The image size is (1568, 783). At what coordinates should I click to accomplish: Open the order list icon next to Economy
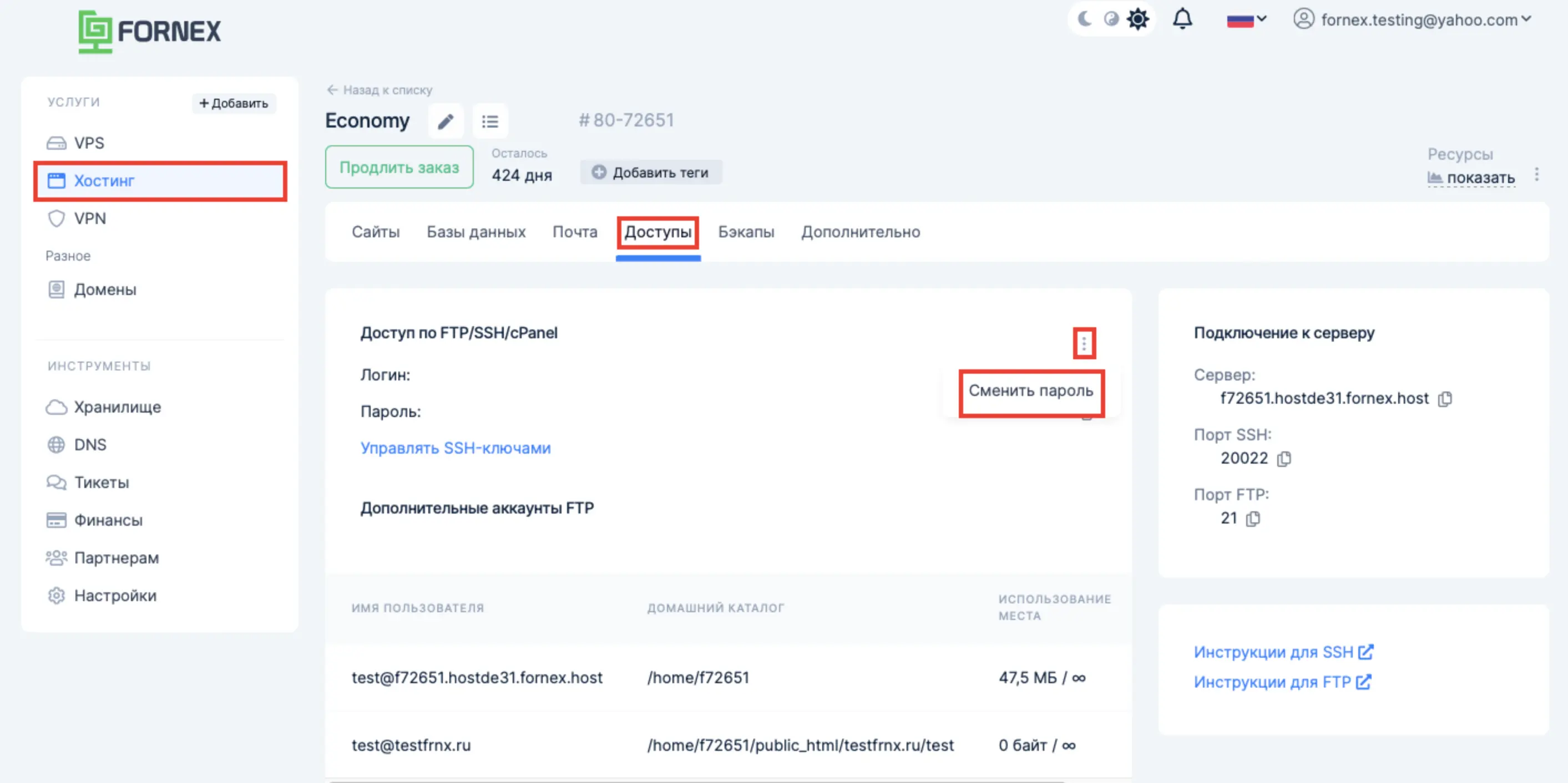click(490, 121)
